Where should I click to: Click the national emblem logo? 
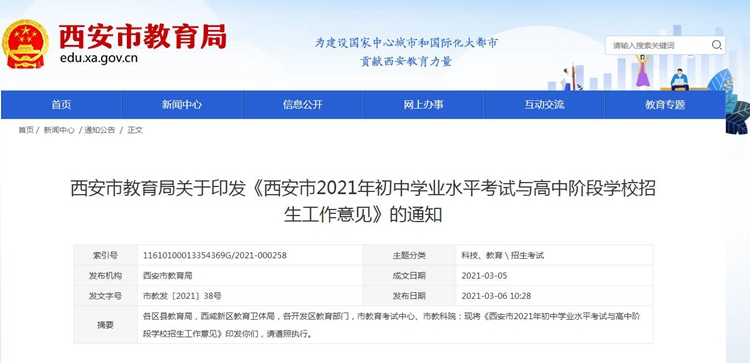pyautogui.click(x=25, y=44)
